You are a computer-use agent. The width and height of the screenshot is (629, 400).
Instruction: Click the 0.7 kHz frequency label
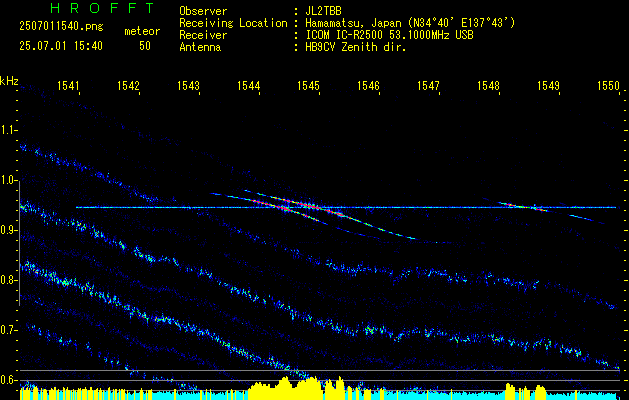8,330
